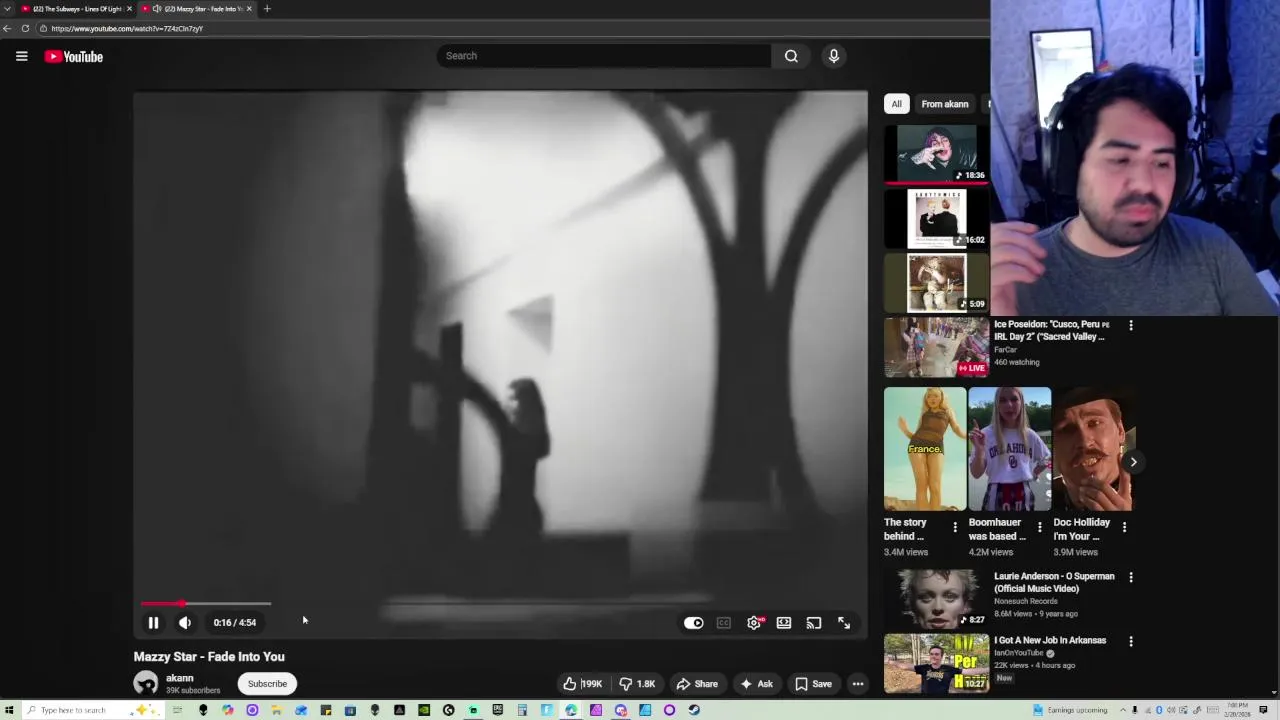Seek on the red video progress bar
Screen dimensions: 1280x720
point(206,604)
